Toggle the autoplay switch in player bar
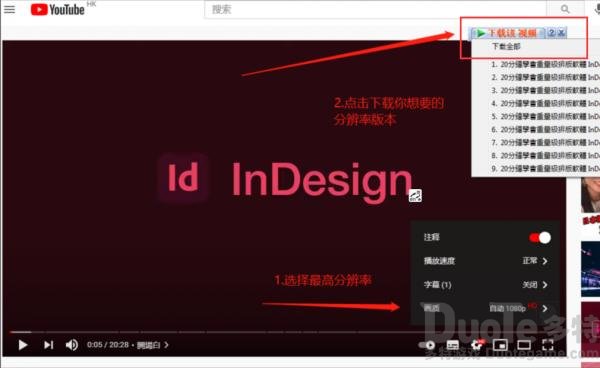 427,345
